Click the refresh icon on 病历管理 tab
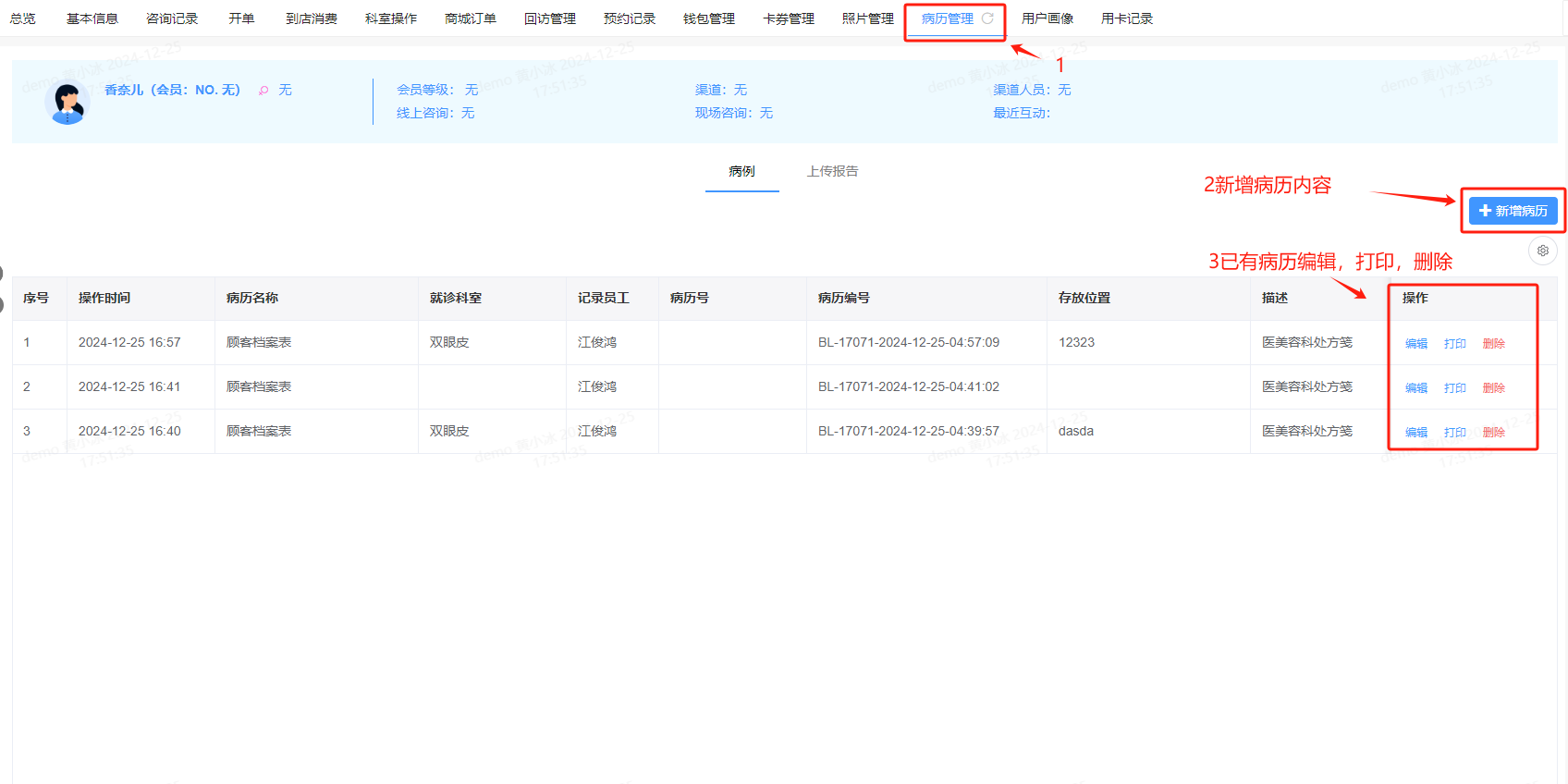 tap(987, 18)
